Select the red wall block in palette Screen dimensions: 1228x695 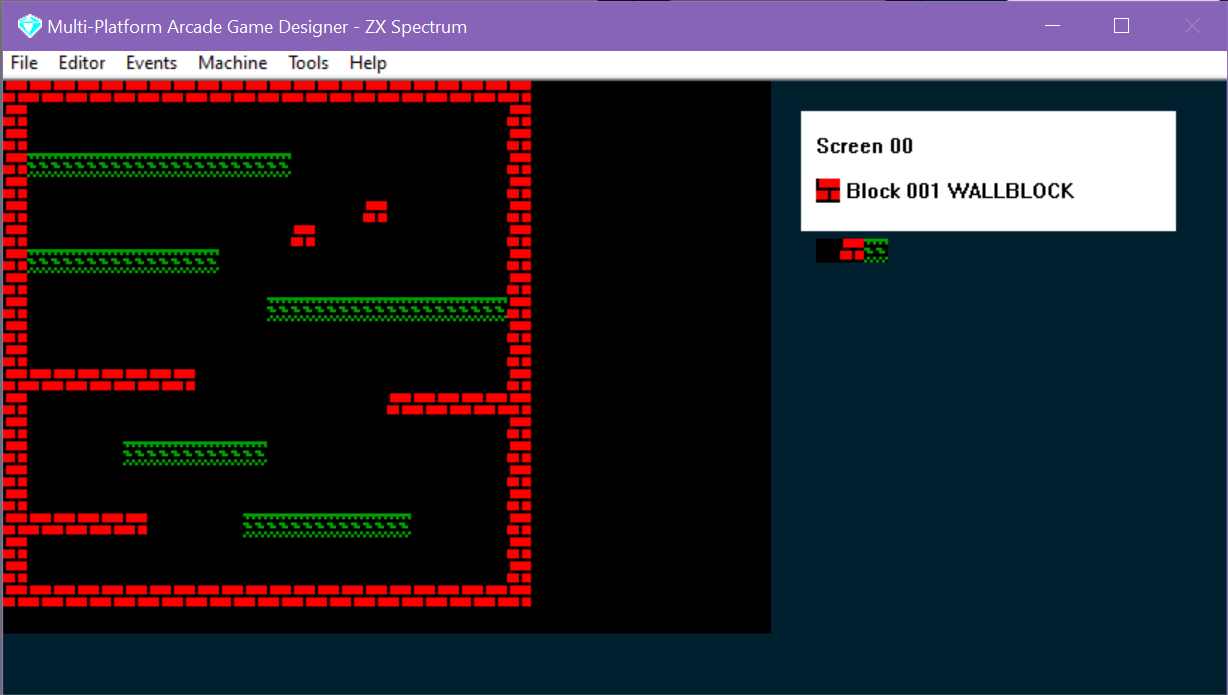coord(852,250)
